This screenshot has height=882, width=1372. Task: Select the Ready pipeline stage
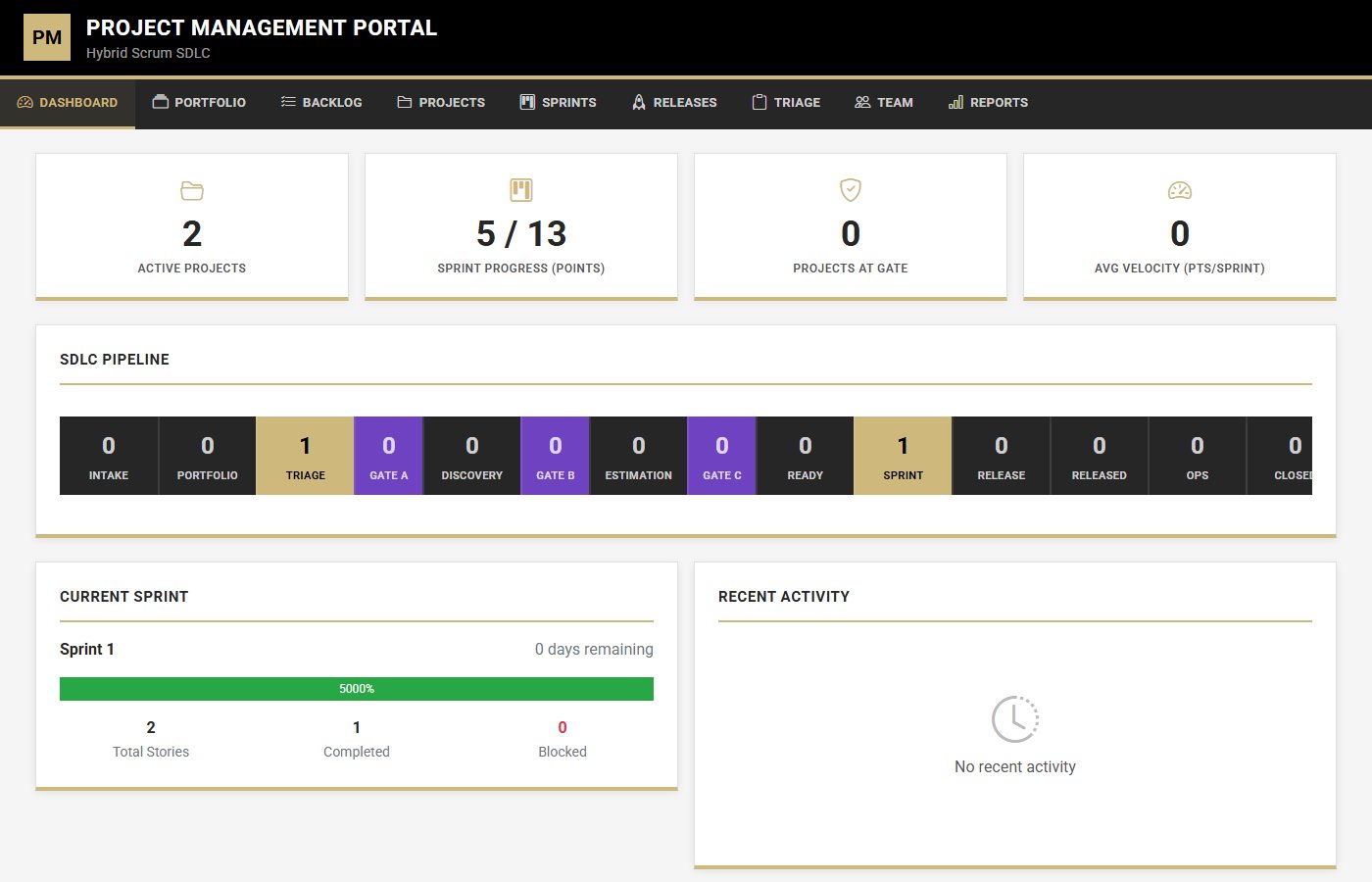pyautogui.click(x=805, y=456)
